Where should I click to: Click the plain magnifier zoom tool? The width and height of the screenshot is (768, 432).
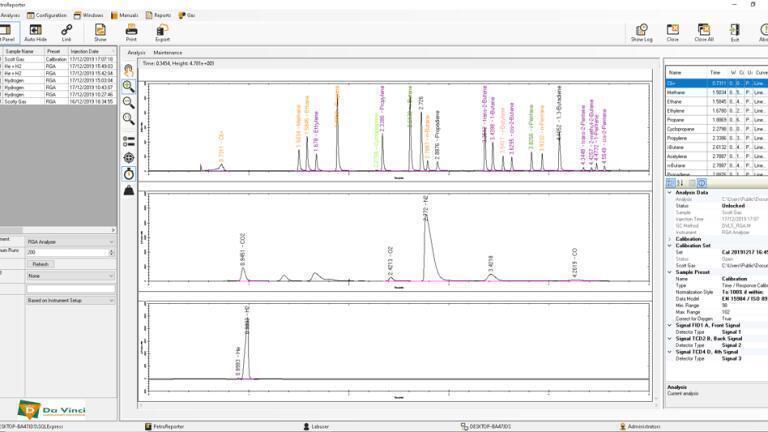(x=128, y=119)
